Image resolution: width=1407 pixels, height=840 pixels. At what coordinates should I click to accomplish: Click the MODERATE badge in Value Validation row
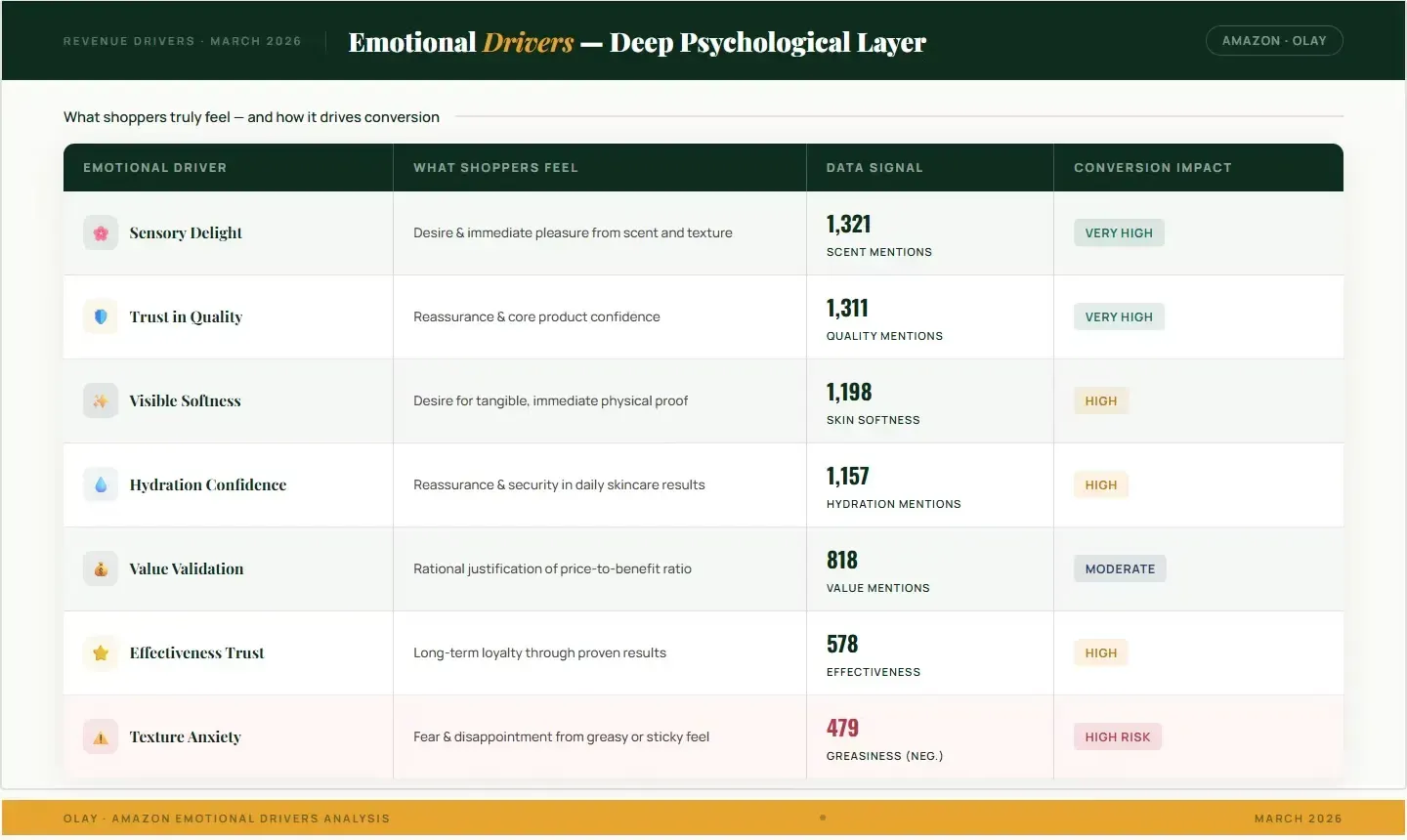(x=1120, y=569)
